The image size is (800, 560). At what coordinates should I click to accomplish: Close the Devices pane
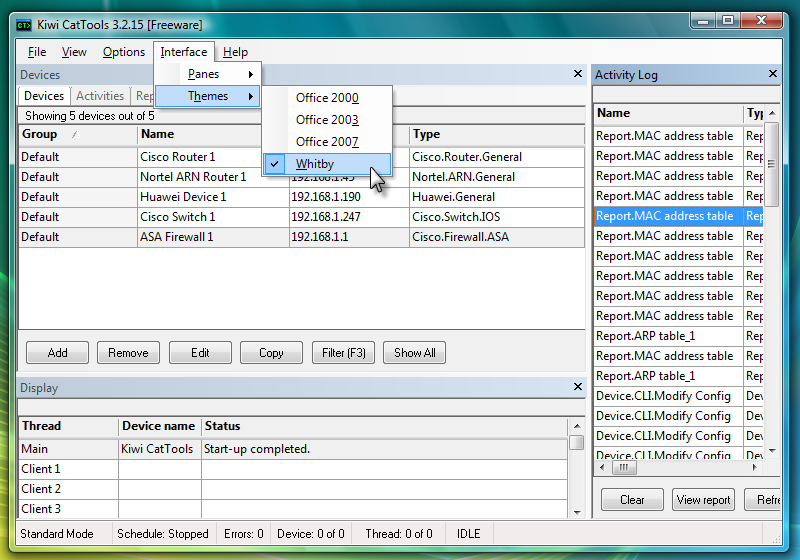[578, 74]
